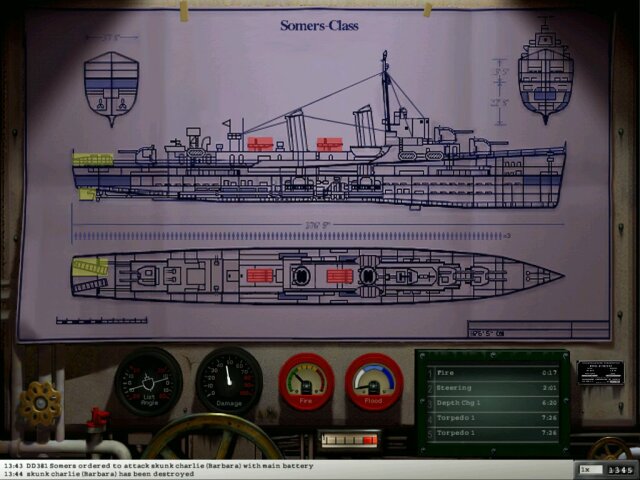Click the skunk charlie destroyed message
The height and width of the screenshot is (480, 640).
pyautogui.click(x=99, y=474)
